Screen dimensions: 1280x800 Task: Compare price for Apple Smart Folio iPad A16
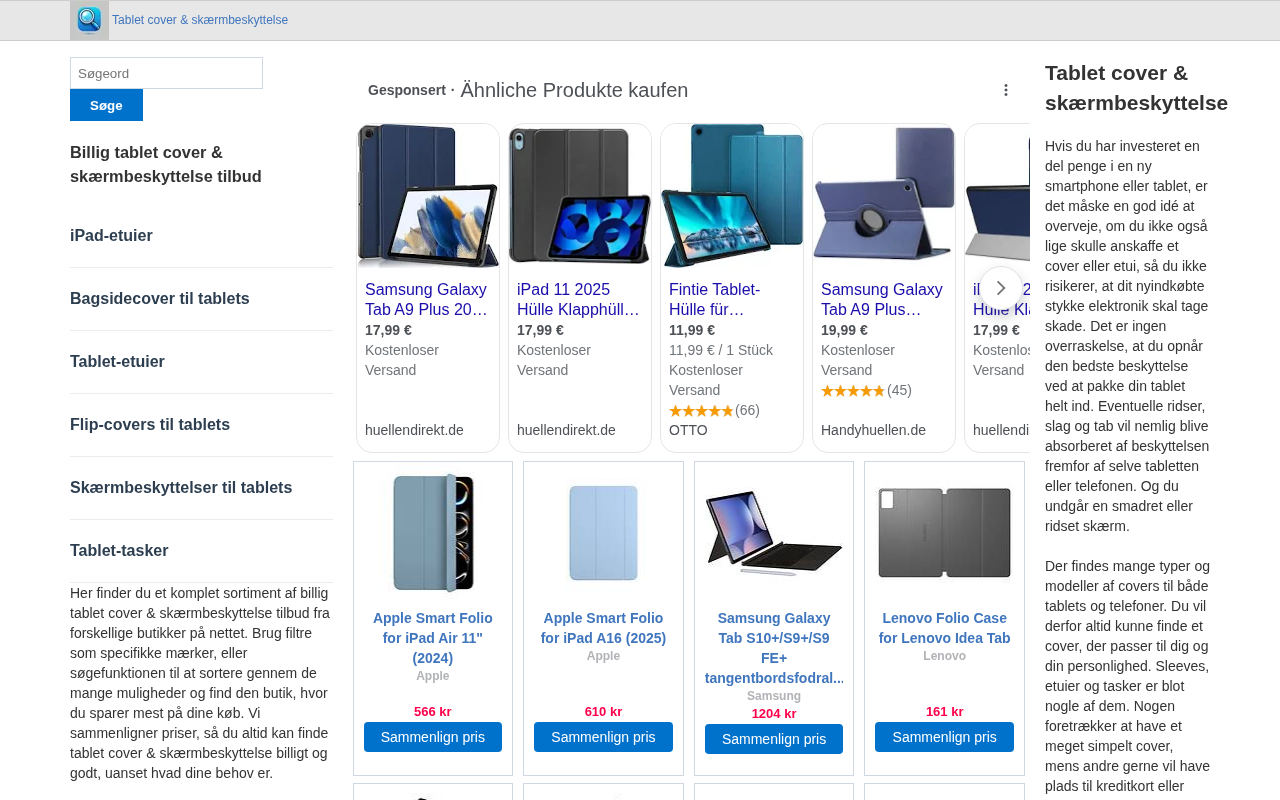(x=603, y=737)
